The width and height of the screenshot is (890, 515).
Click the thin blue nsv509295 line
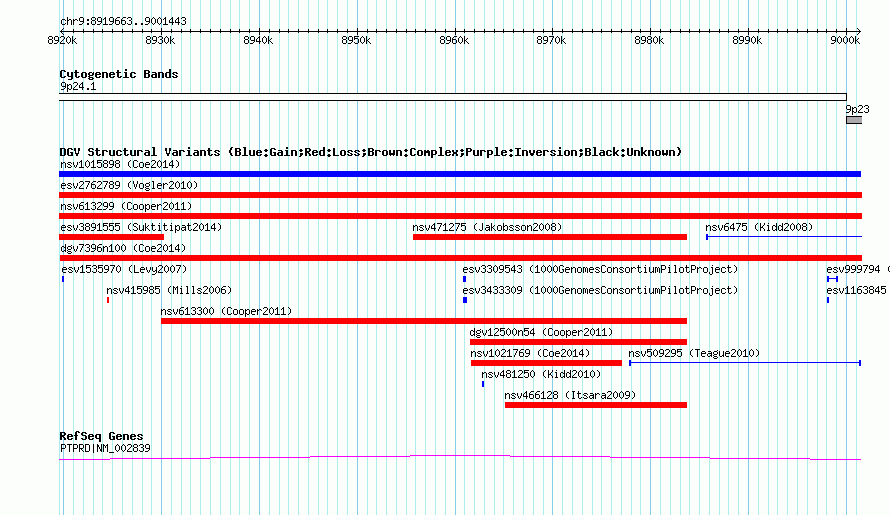745,363
